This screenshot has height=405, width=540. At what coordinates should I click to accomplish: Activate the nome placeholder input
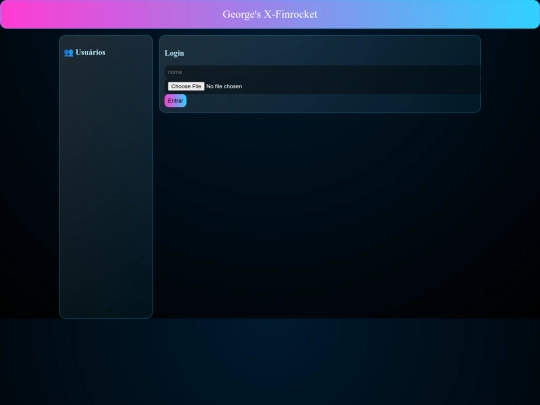point(322,72)
